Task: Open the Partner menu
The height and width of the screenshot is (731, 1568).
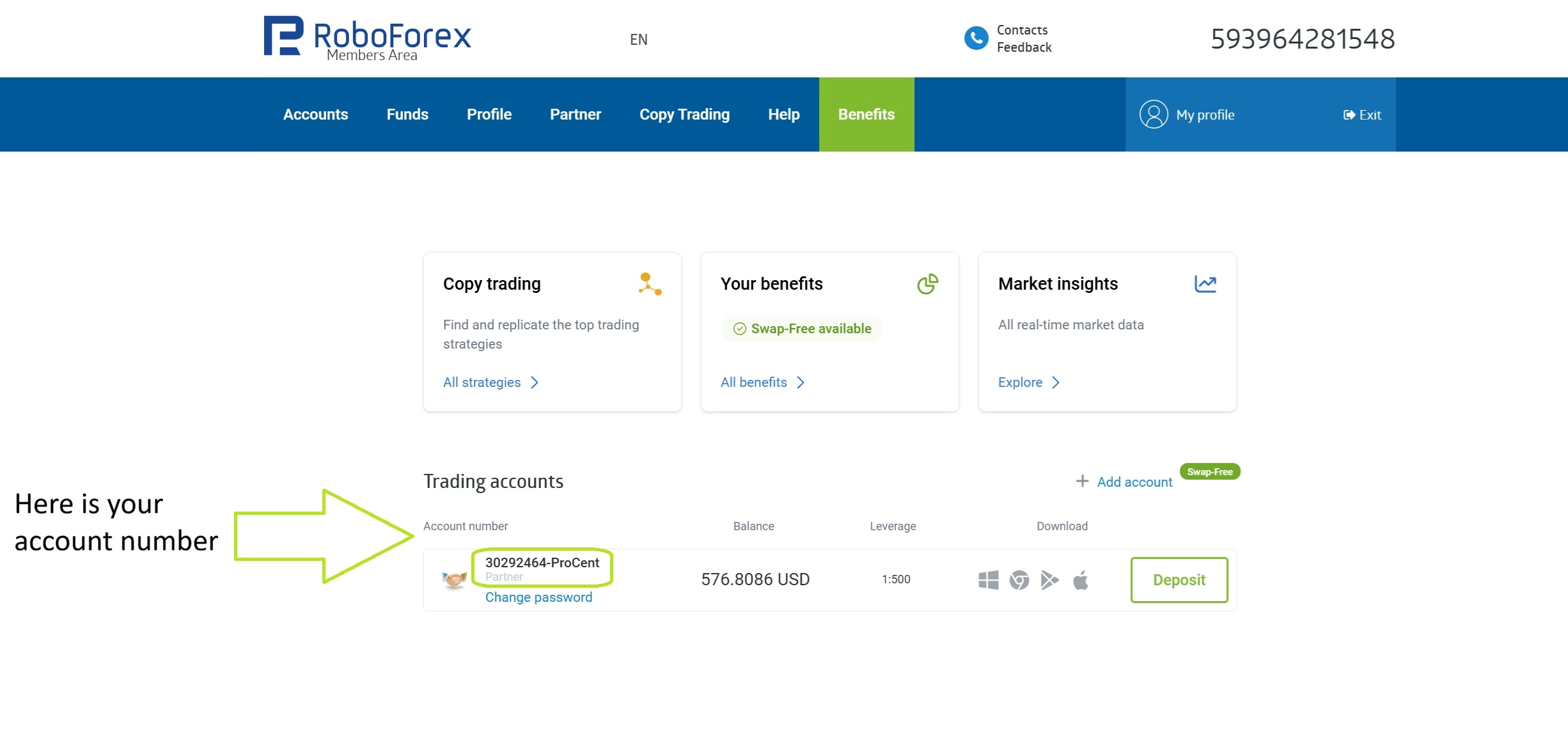Action: [576, 114]
